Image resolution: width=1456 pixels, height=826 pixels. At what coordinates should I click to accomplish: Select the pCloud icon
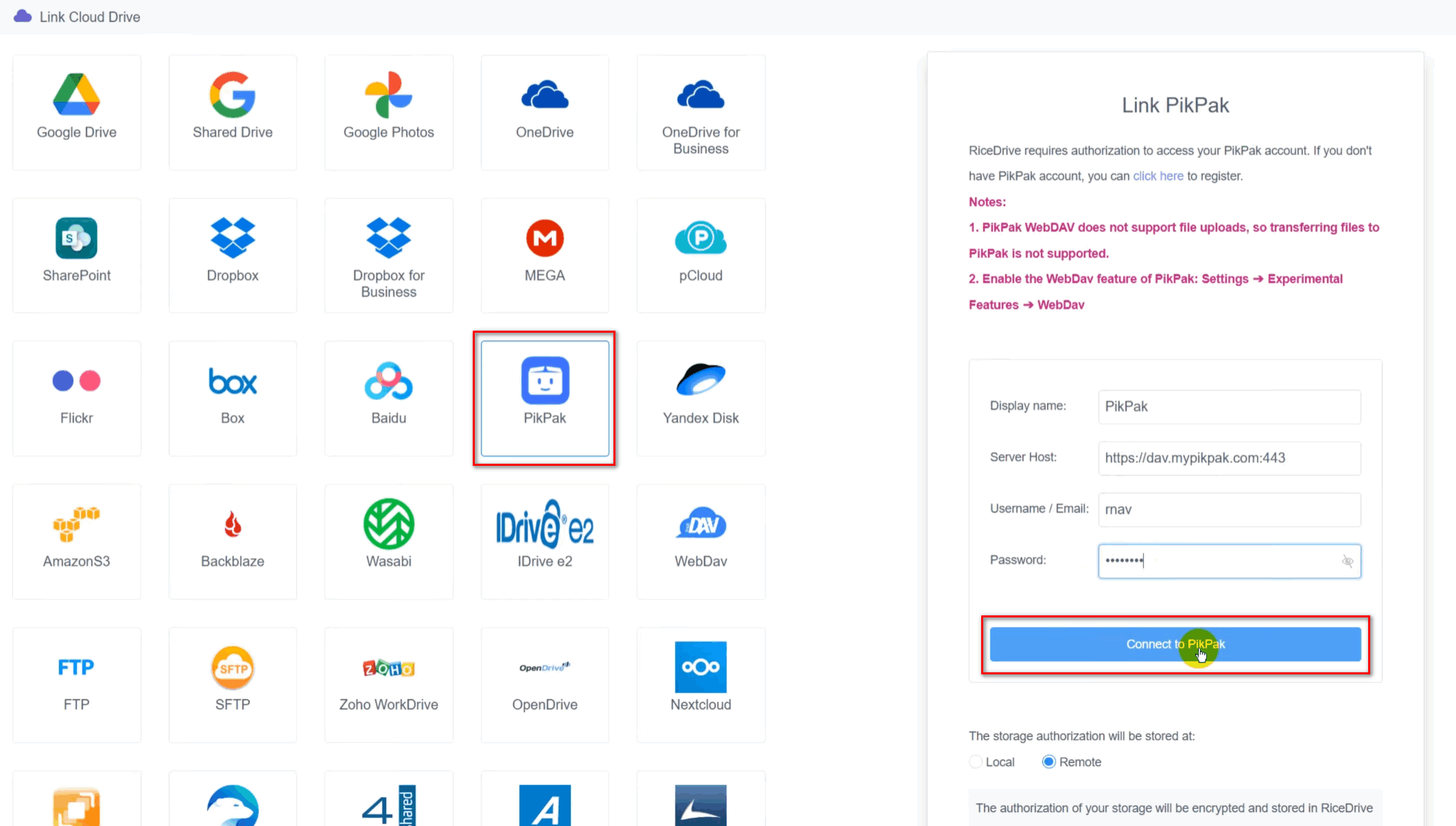point(701,237)
